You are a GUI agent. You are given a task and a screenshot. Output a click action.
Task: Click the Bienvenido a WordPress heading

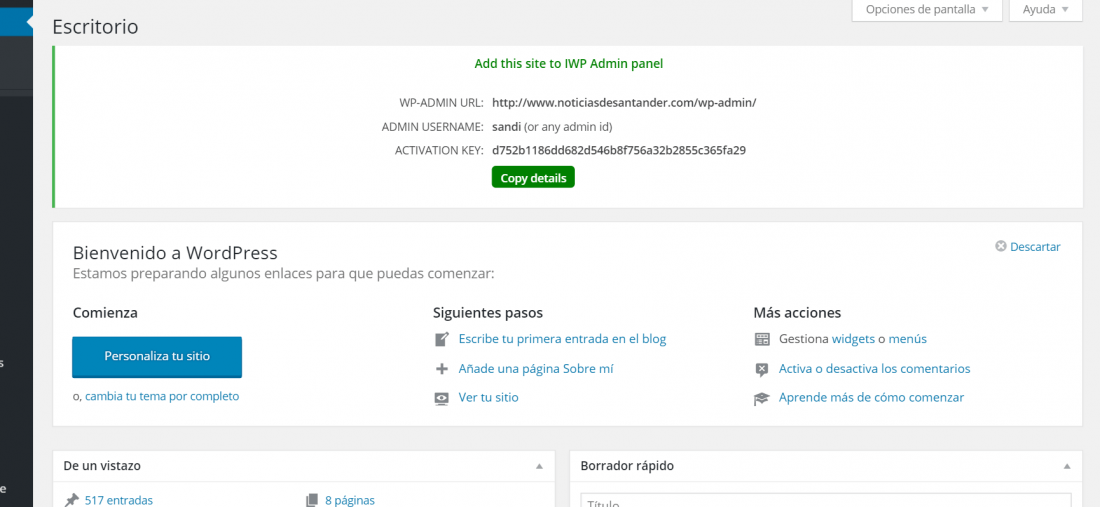coord(175,253)
